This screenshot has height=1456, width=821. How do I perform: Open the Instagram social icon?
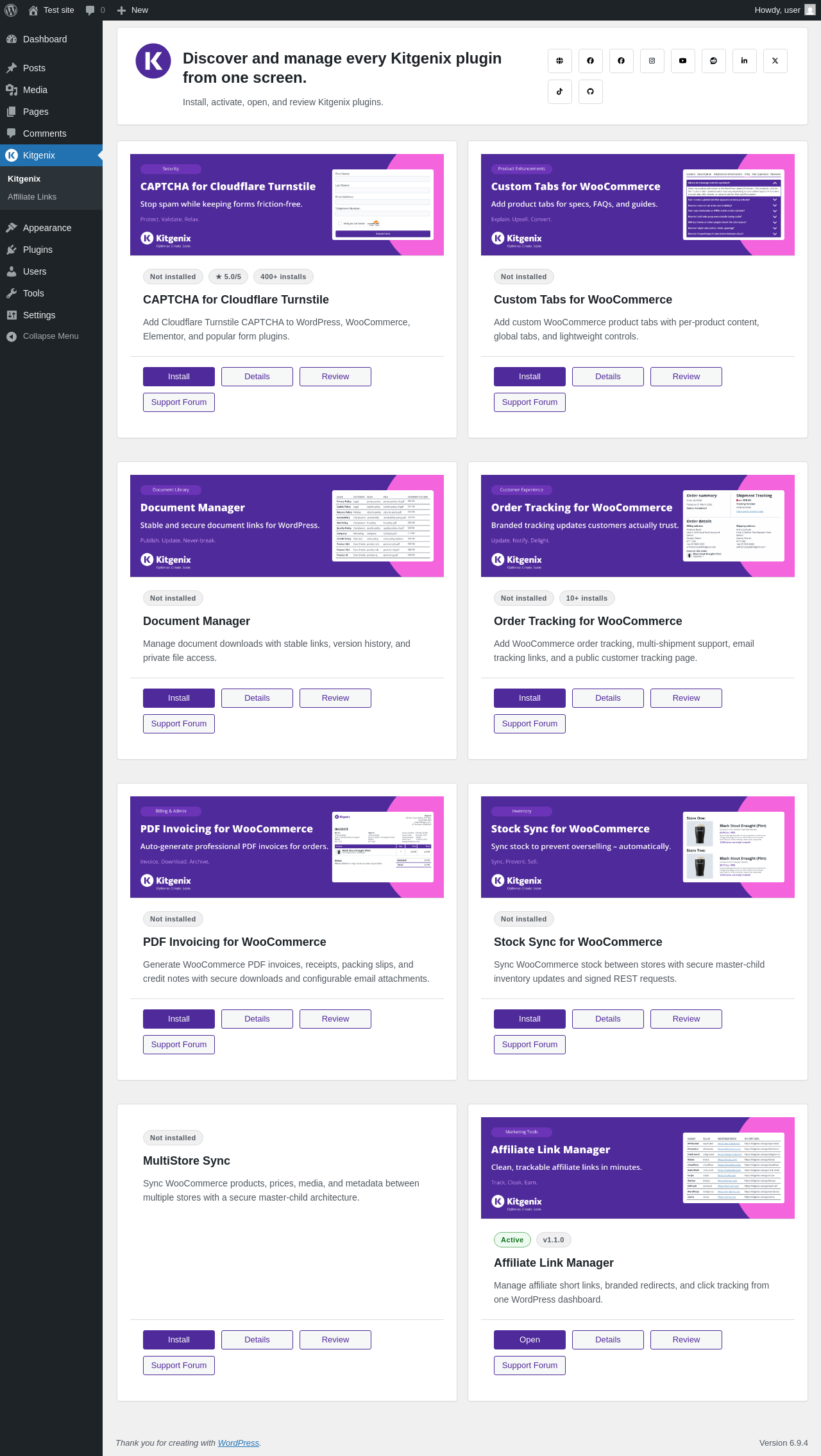pos(652,61)
